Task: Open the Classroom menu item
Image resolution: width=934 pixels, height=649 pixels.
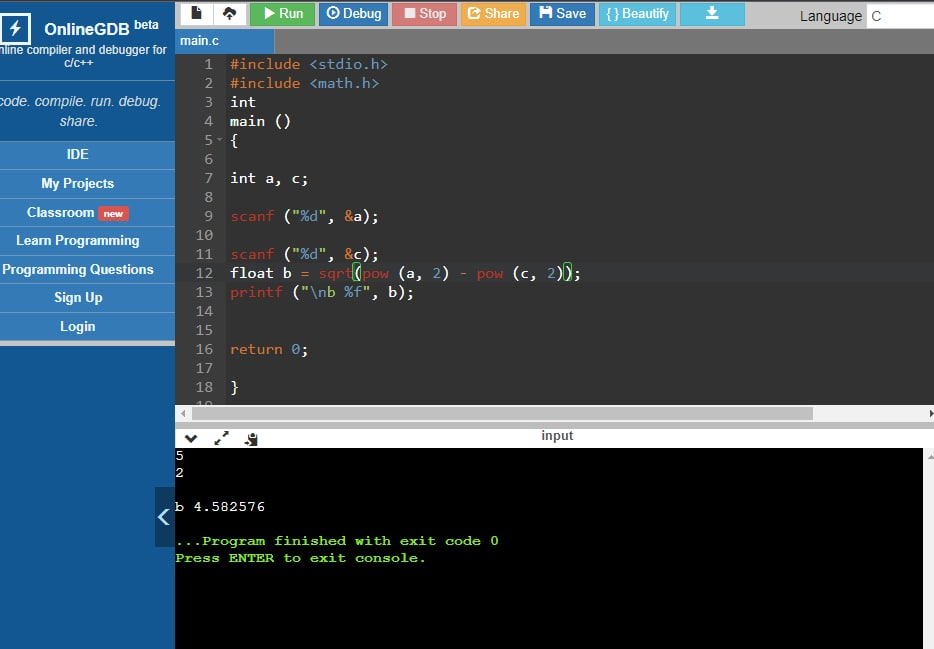Action: (x=78, y=212)
